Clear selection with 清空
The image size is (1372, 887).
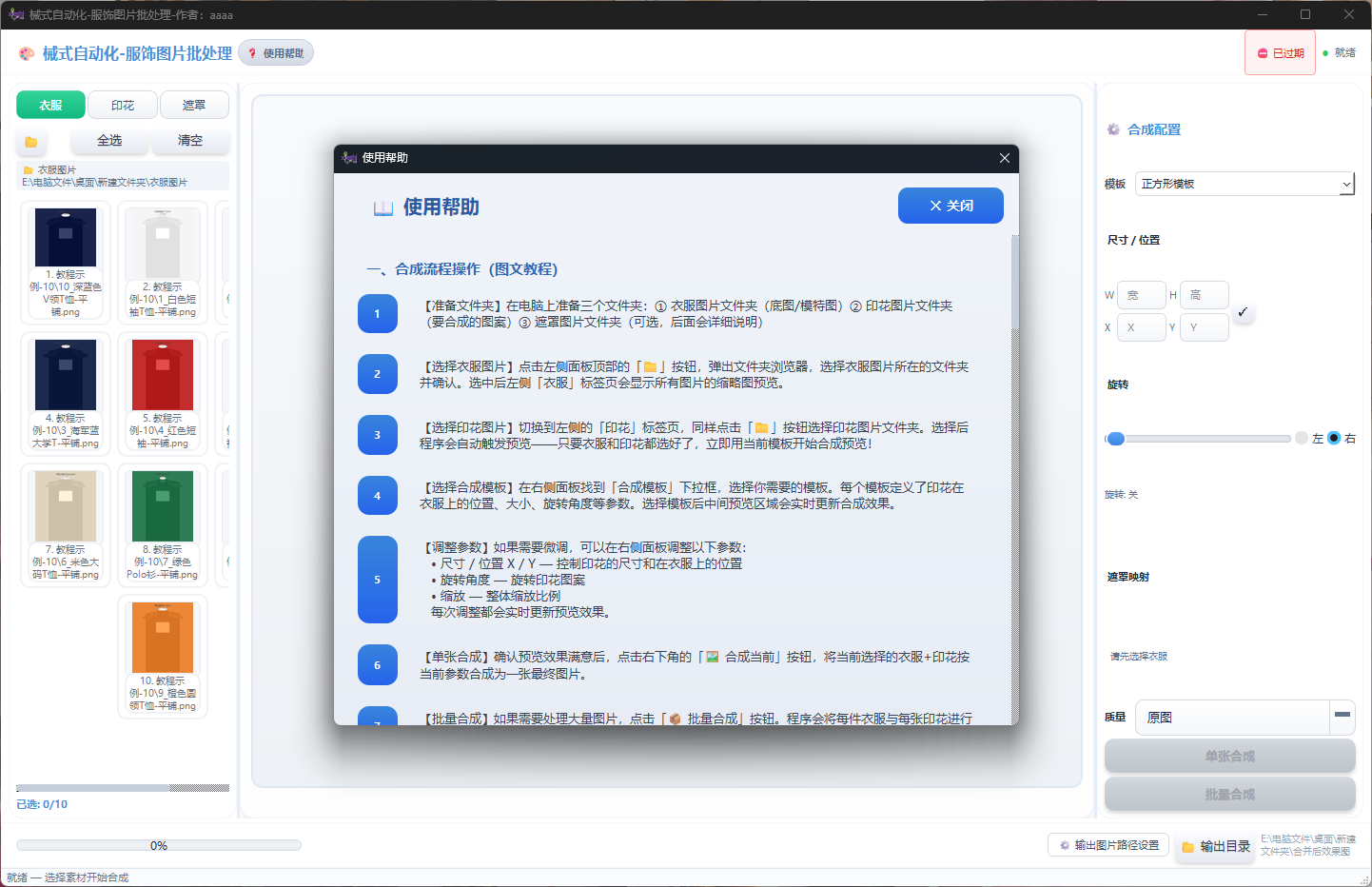(190, 140)
